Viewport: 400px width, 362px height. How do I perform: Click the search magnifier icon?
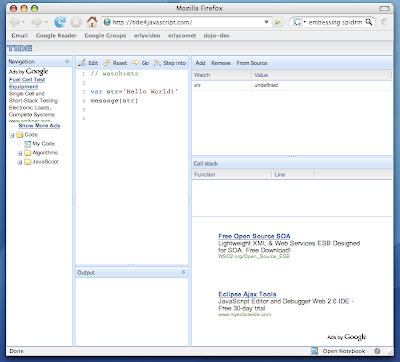[368, 22]
